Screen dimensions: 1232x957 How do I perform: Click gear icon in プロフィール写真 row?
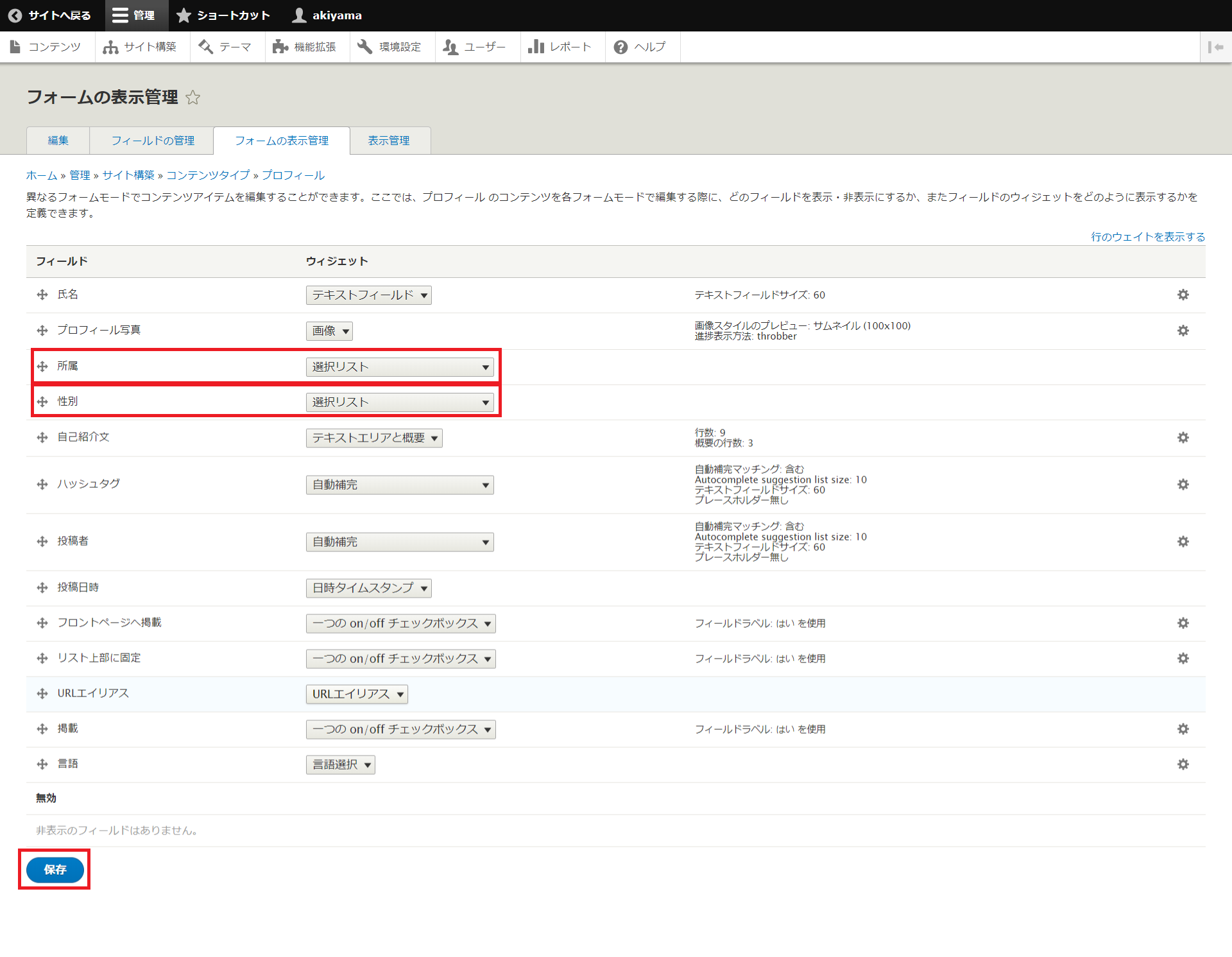1183,331
